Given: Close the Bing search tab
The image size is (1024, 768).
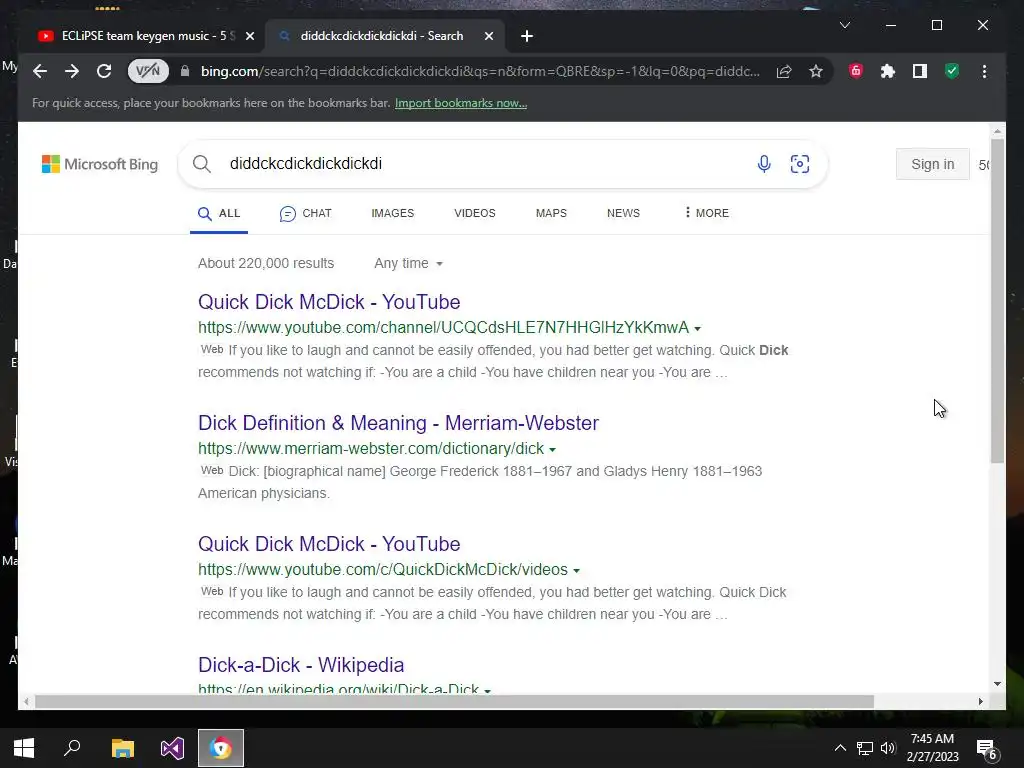Looking at the screenshot, I should click(x=488, y=36).
